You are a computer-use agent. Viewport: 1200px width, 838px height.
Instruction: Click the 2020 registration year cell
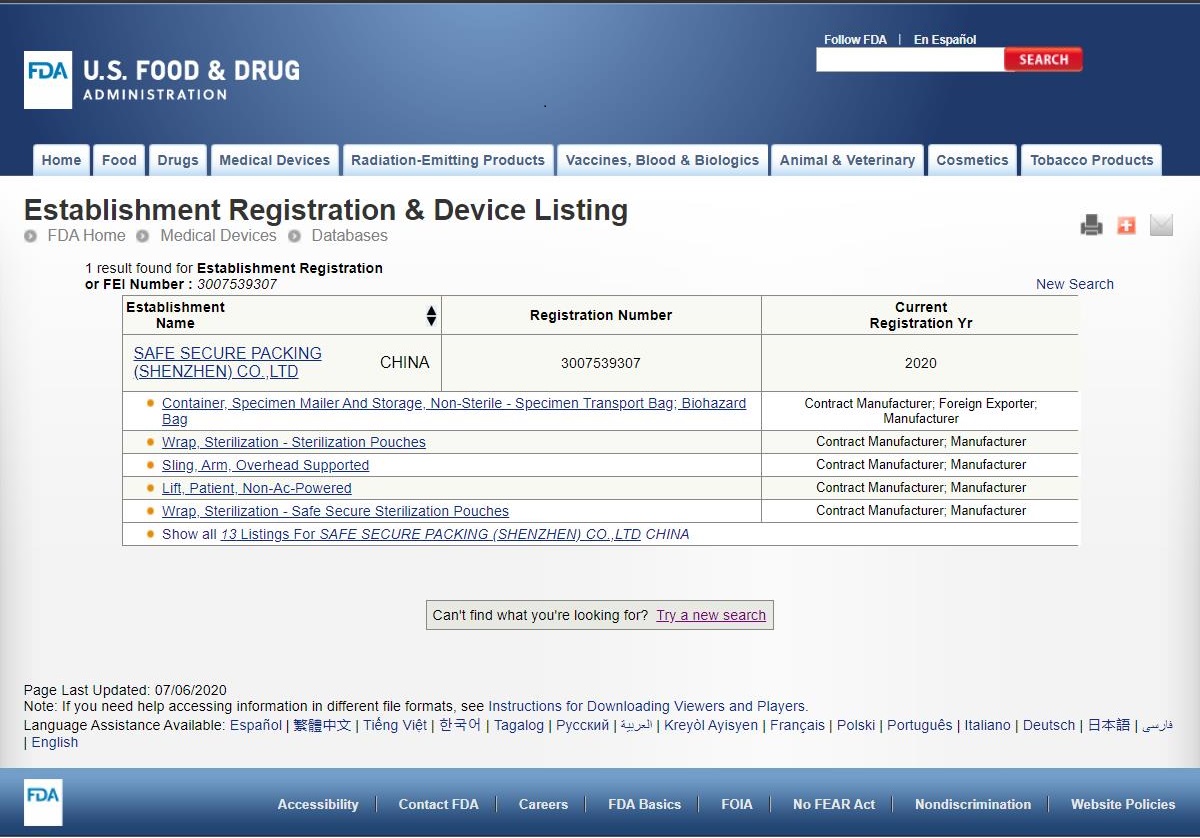(x=920, y=363)
